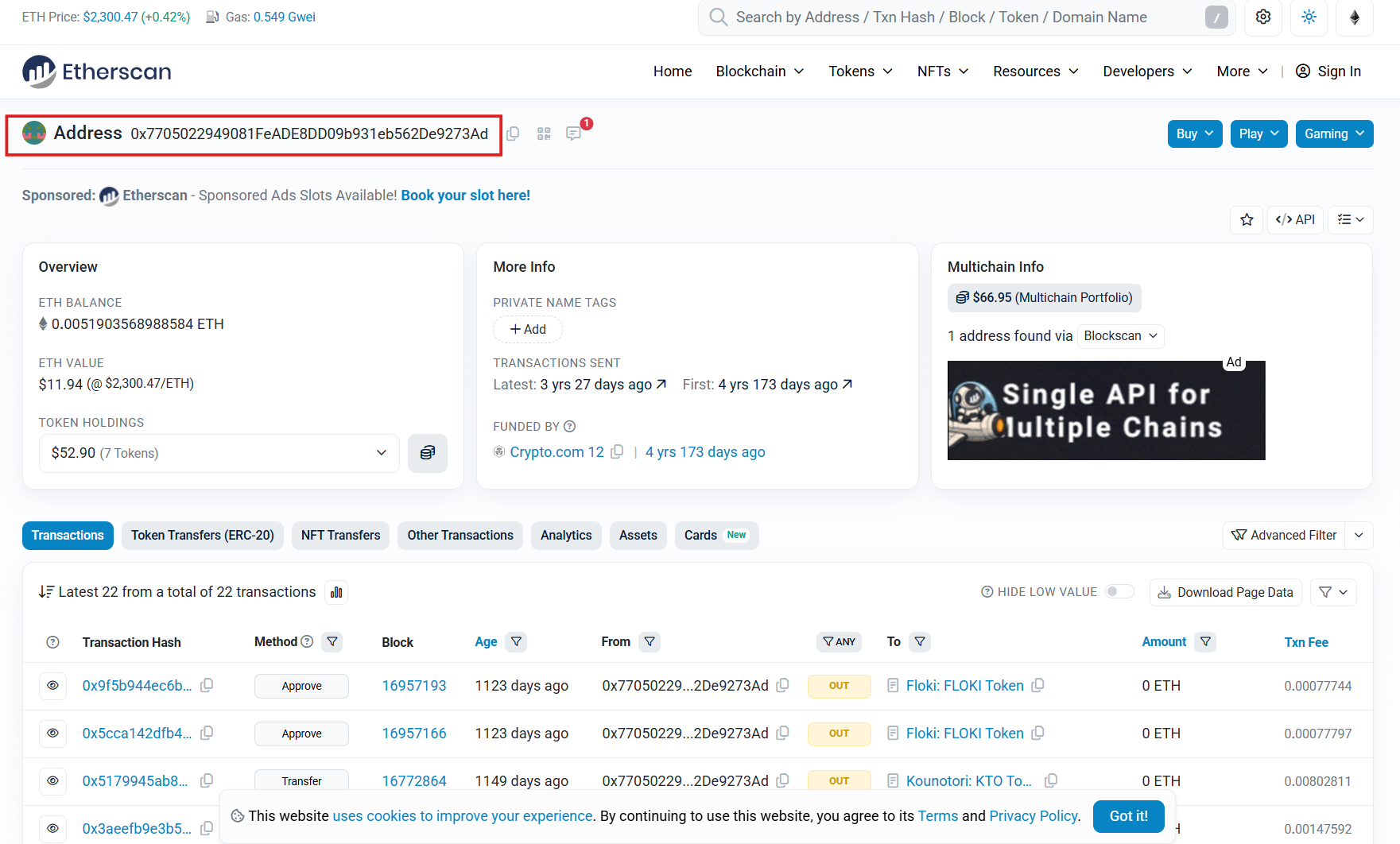This screenshot has height=844, width=1400.
Task: Add a private name tag
Action: [528, 329]
